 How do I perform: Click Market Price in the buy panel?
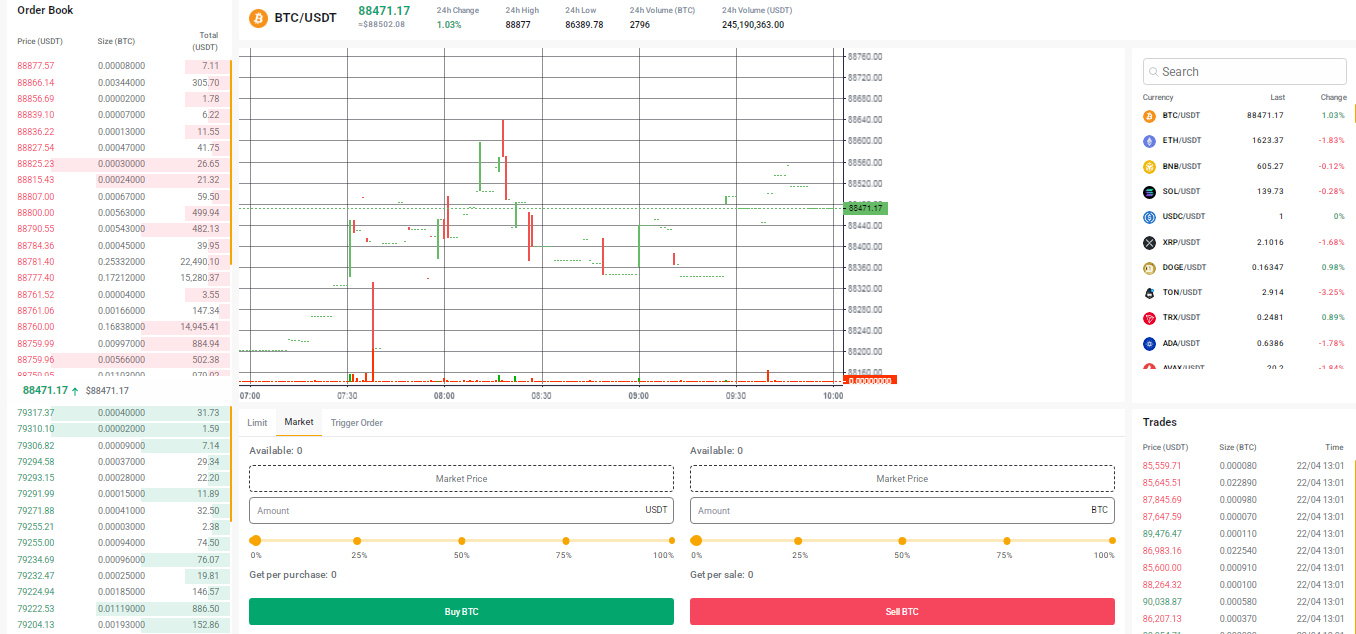click(x=461, y=477)
